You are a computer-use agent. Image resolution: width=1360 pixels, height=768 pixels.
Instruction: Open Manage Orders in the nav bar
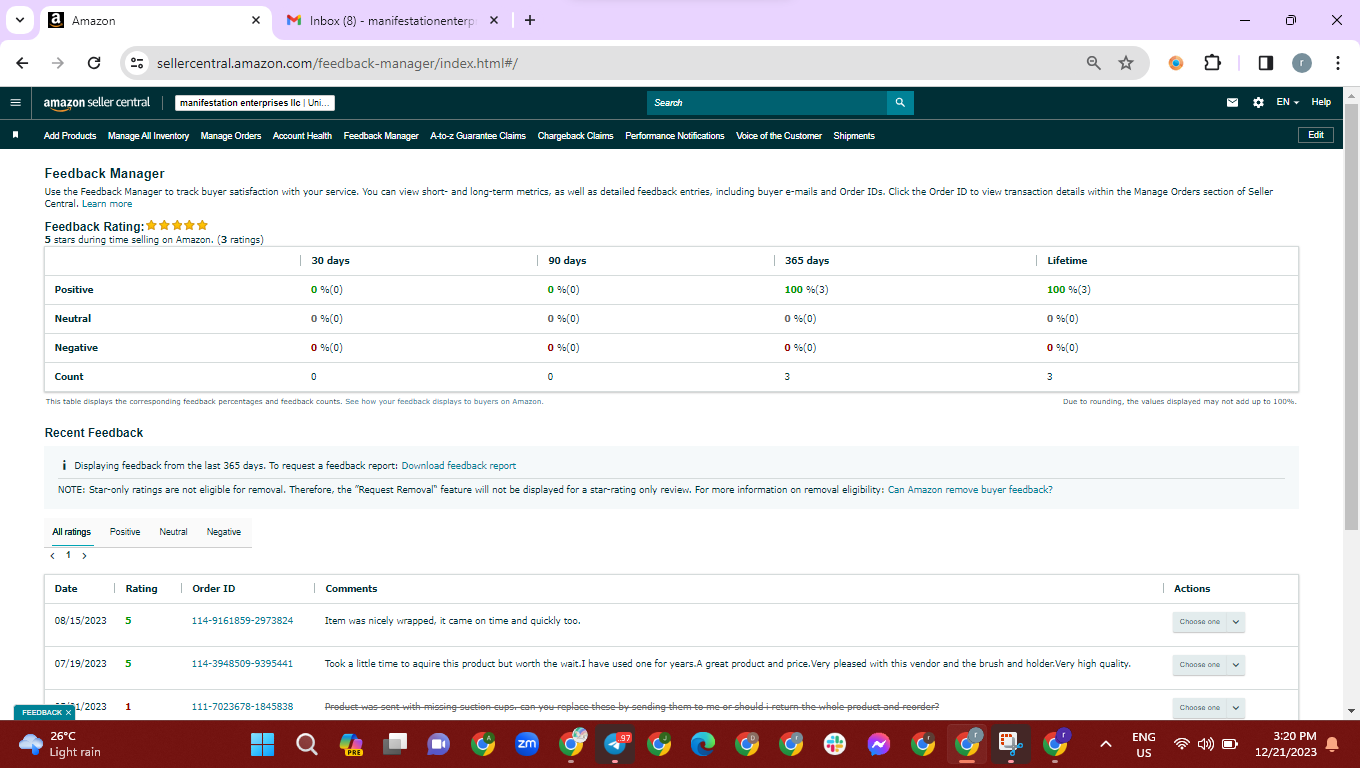(231, 136)
